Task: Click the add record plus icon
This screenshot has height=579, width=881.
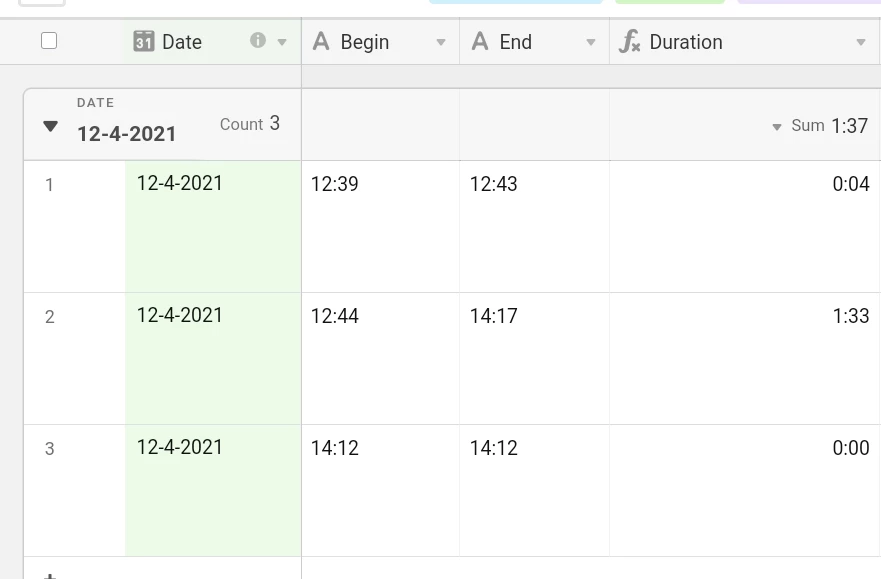Action: pyautogui.click(x=49, y=576)
